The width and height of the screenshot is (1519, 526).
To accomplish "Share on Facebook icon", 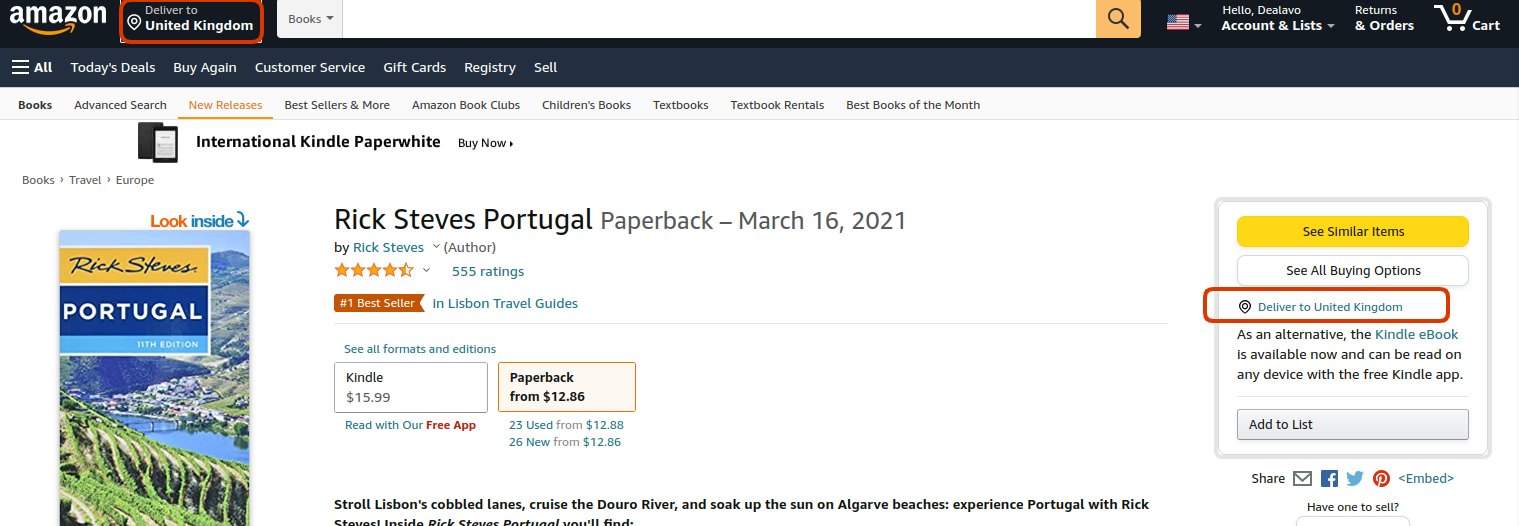I will click(1329, 479).
